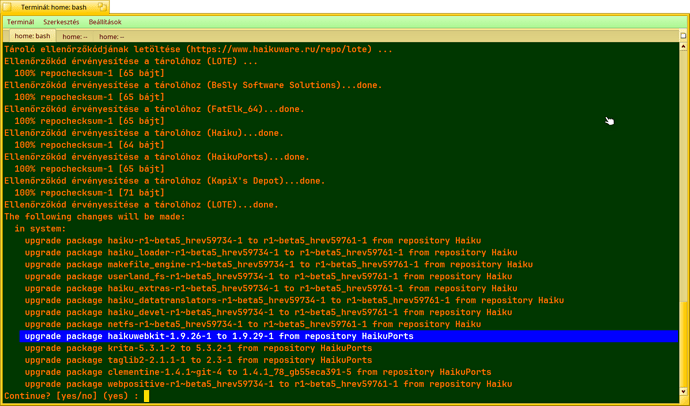Image resolution: width=690 pixels, height=406 pixels.
Task: Click the yellow terminal cursor block
Action: click(x=147, y=396)
